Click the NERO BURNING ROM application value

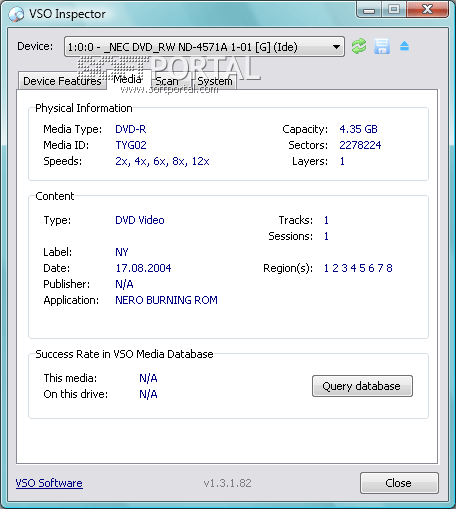(166, 300)
